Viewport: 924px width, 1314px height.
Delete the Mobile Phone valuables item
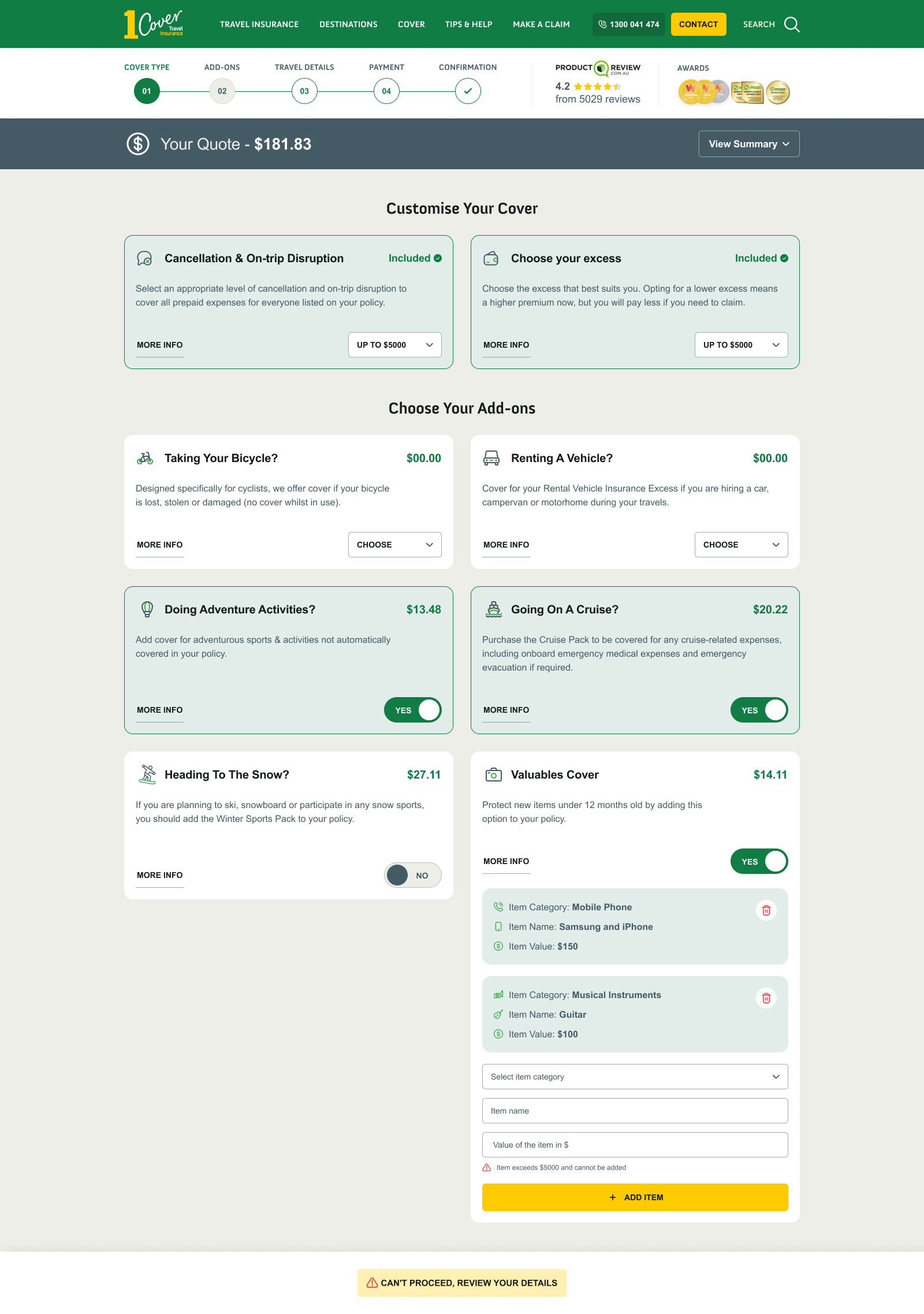766,910
